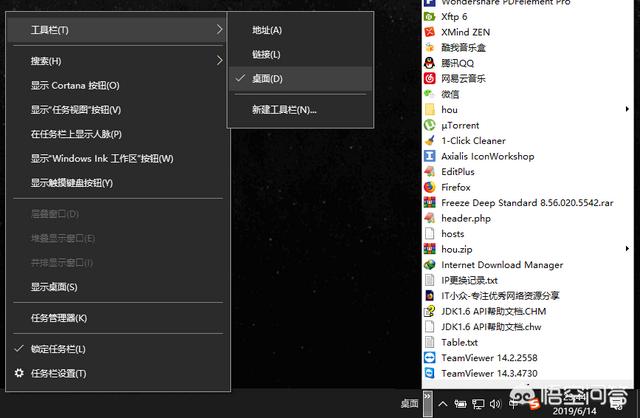
Task: Open 任务栏设置(T) taskbar settings
Action: click(58, 373)
